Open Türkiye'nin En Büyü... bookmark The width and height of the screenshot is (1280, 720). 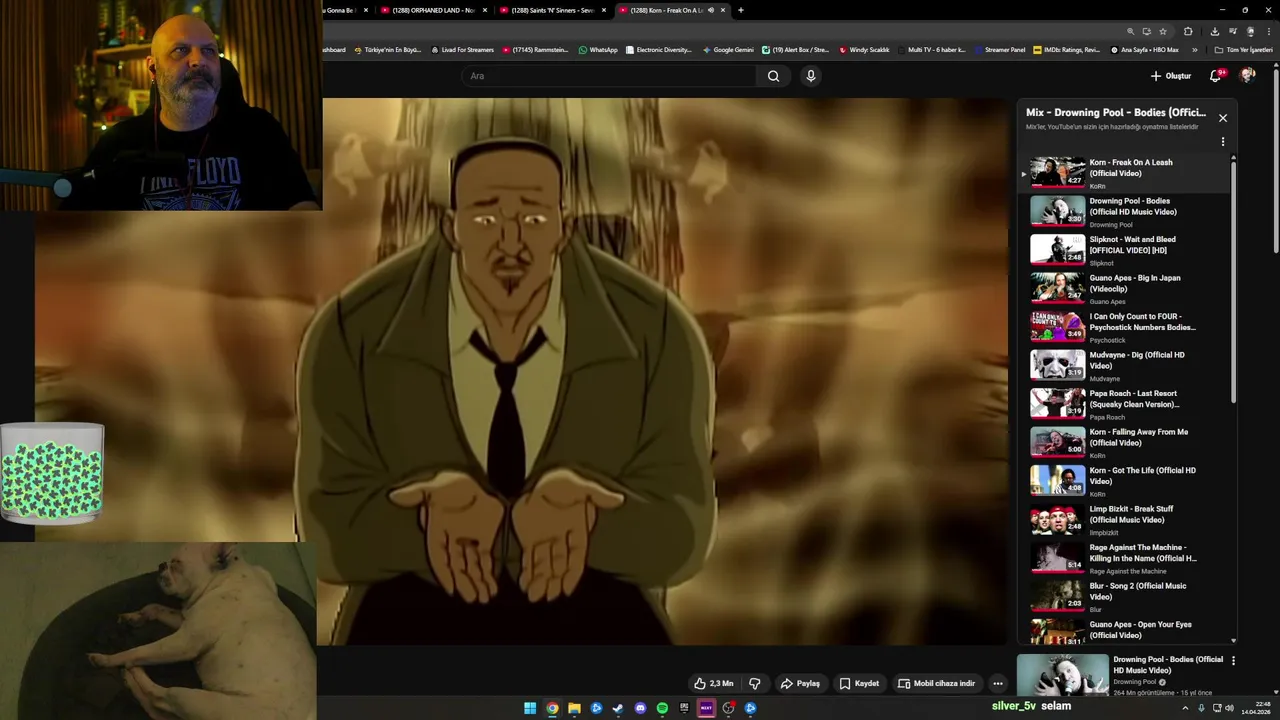pos(386,50)
